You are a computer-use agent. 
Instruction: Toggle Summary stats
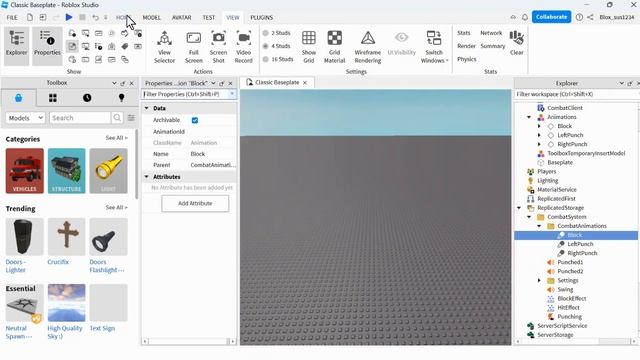tap(493, 46)
